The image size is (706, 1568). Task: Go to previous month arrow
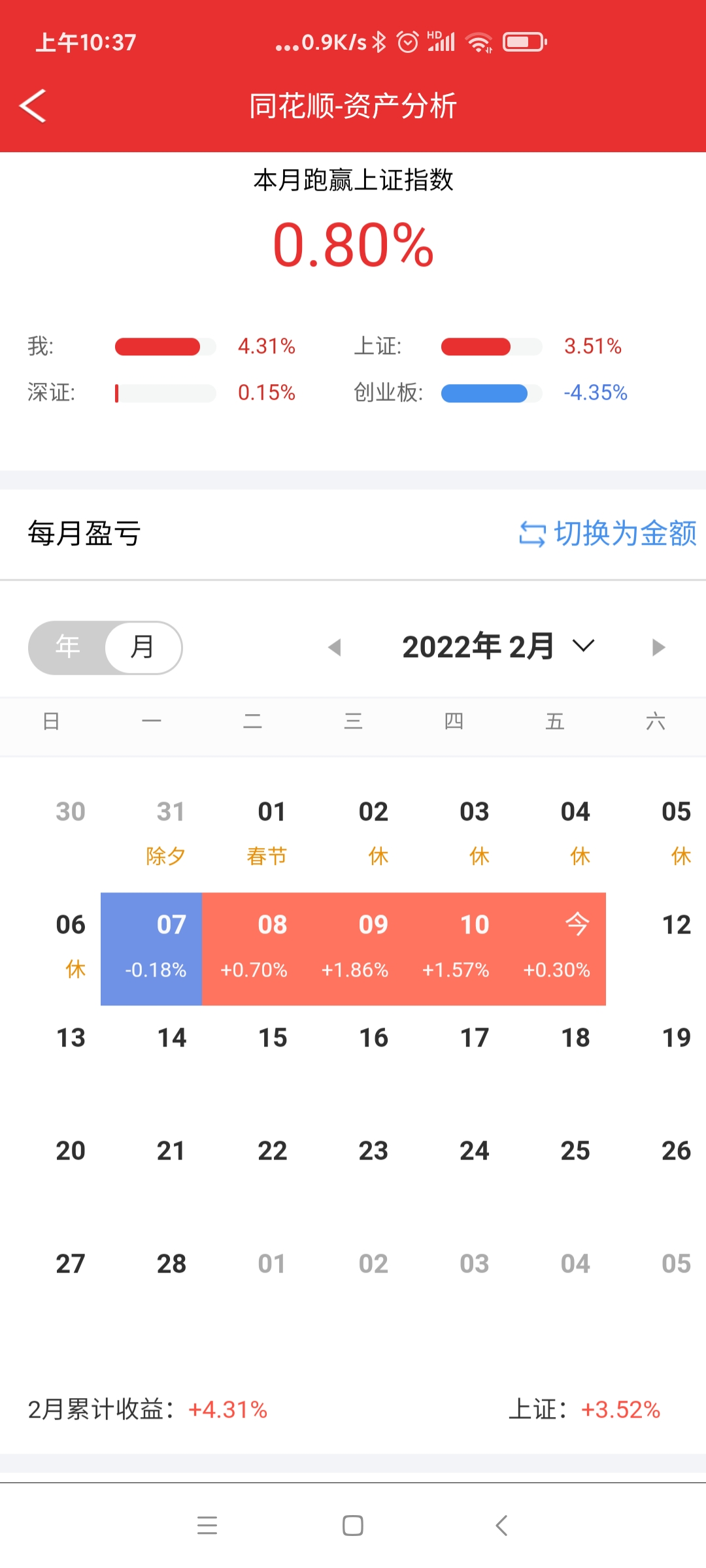pos(335,647)
